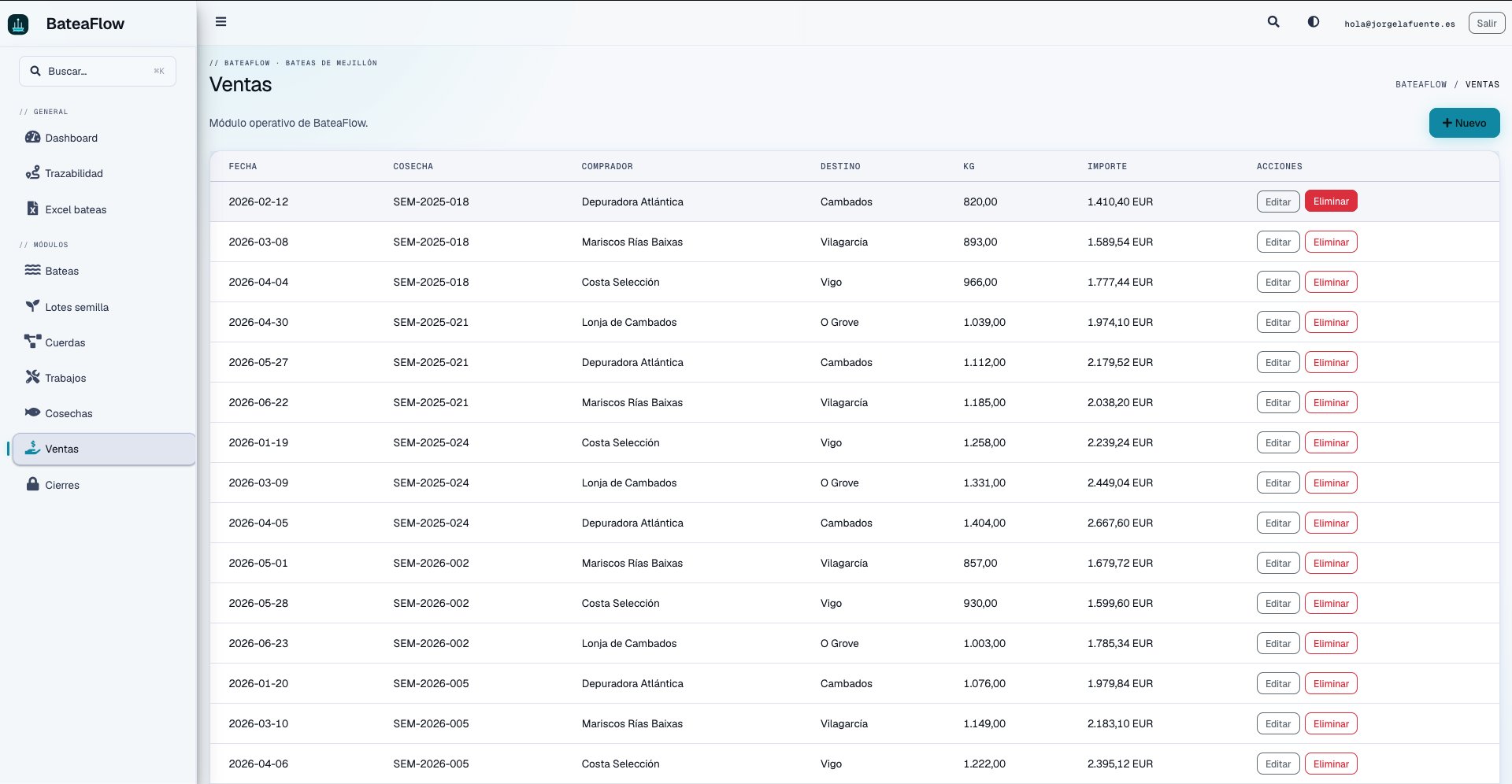This screenshot has height=784, width=1512.
Task: Click the Nuevo button
Action: (x=1464, y=123)
